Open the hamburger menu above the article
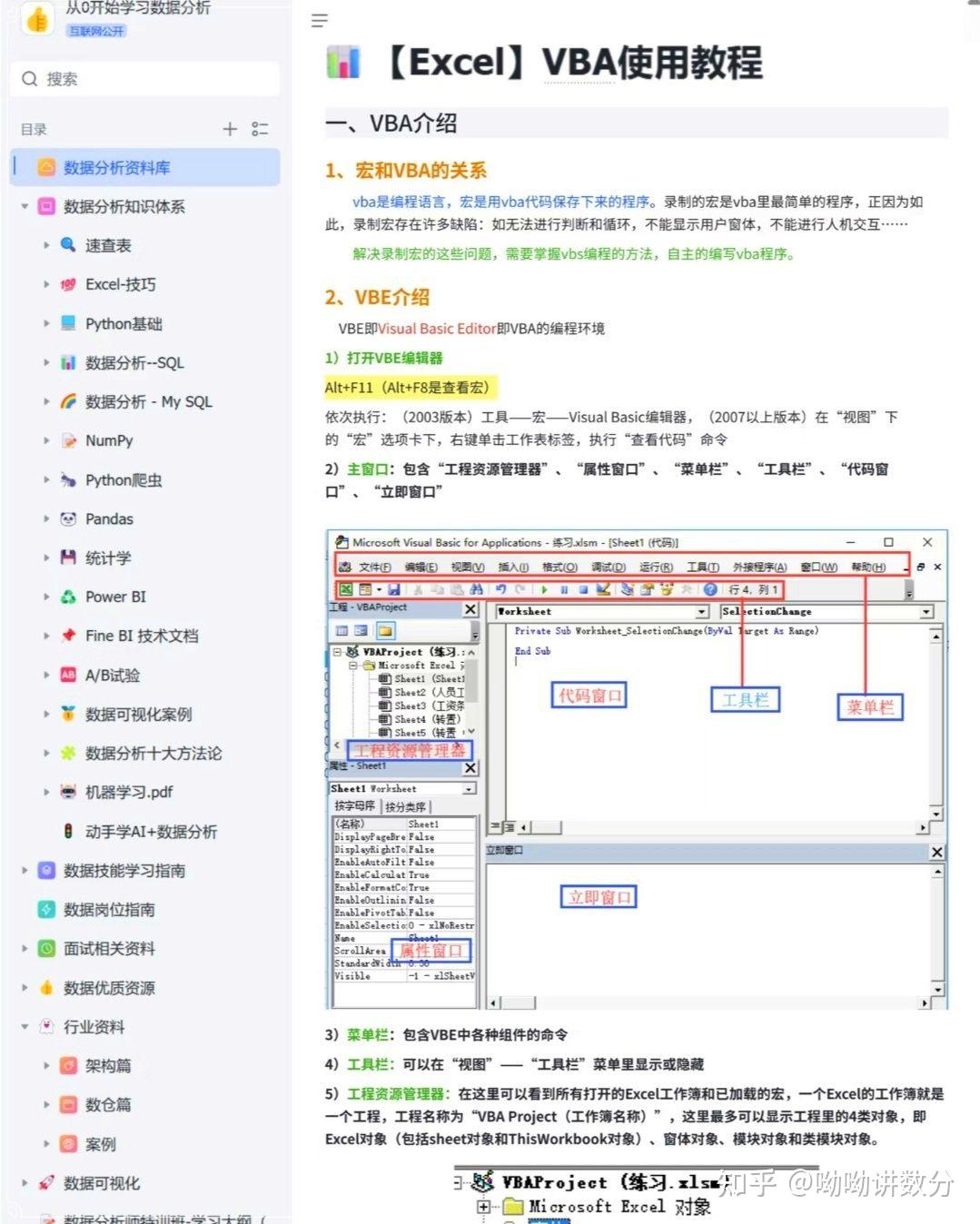The image size is (980, 1224). 319,20
